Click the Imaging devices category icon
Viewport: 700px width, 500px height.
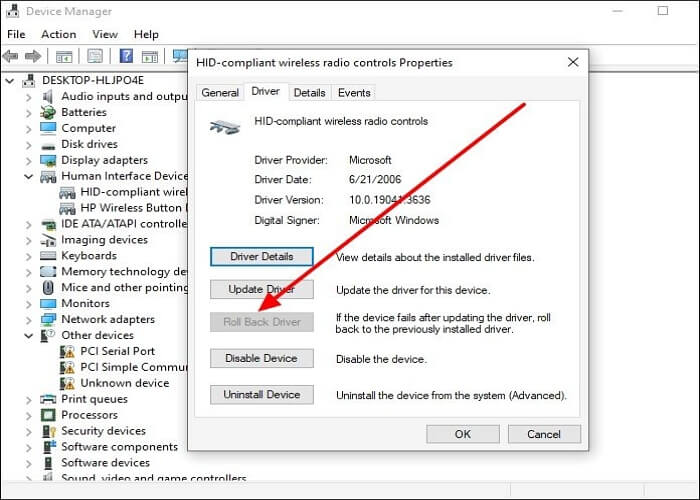48,240
